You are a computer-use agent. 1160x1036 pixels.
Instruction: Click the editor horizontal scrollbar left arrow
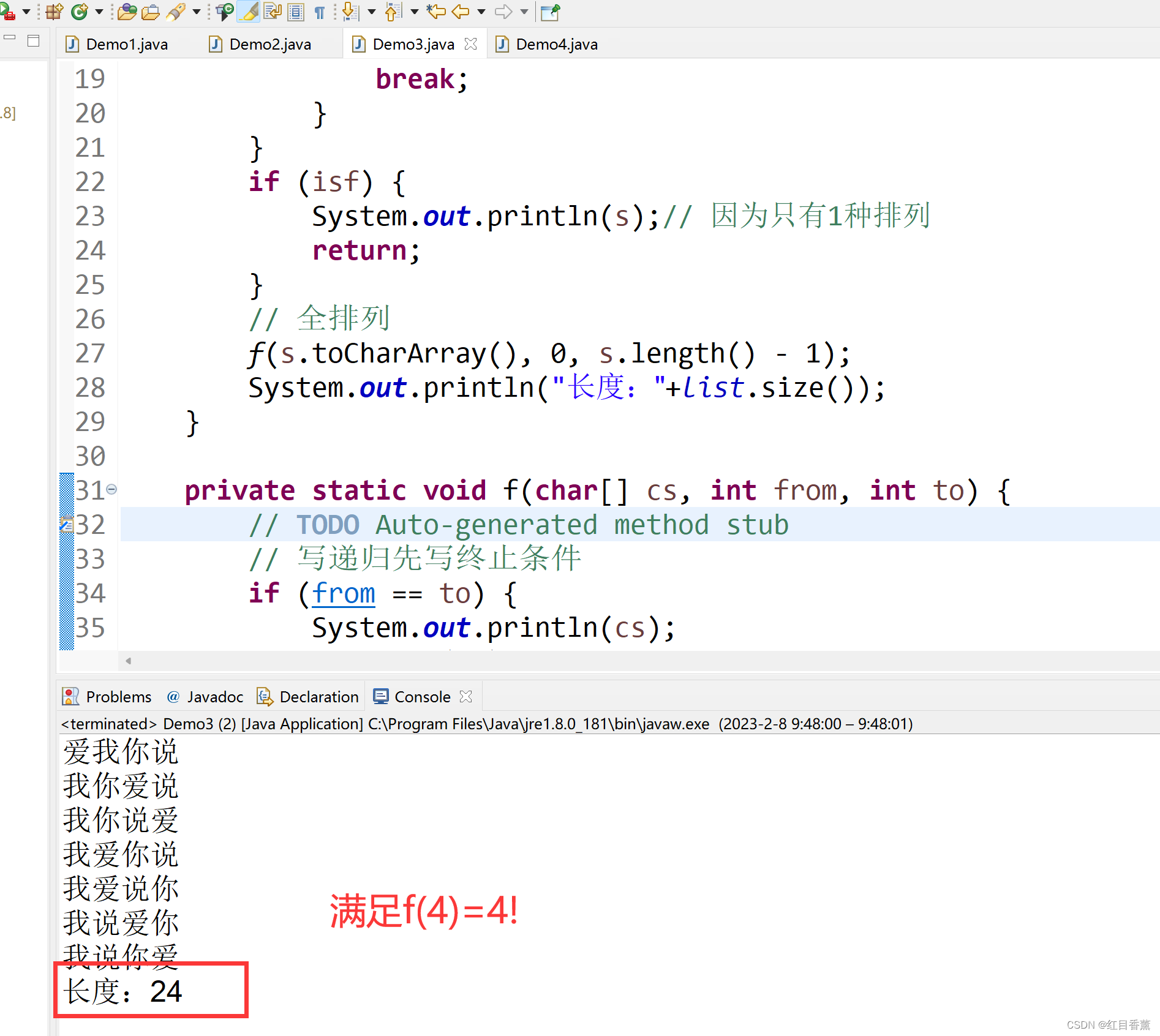(x=128, y=661)
